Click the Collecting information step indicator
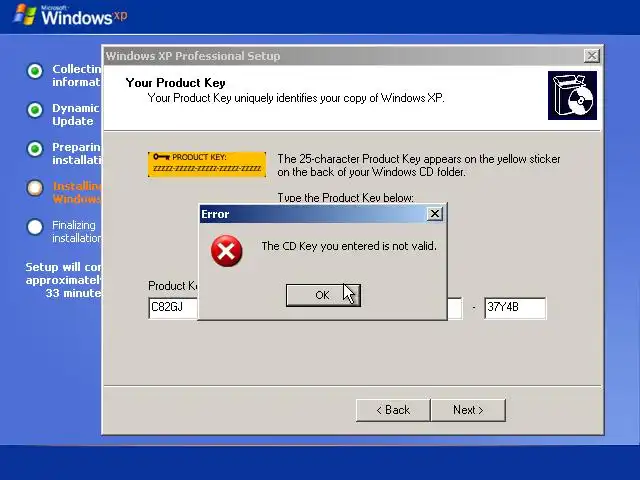640x480 pixels. pyautogui.click(x=35, y=71)
